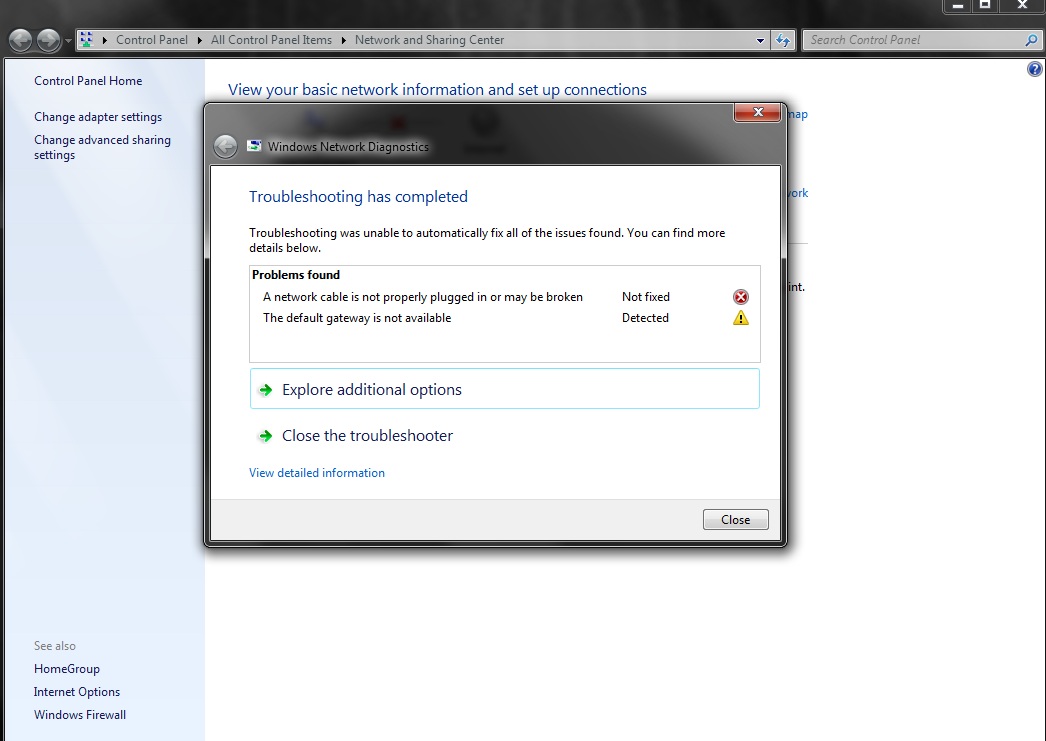
Task: Open Change adapter settings
Action: [98, 117]
